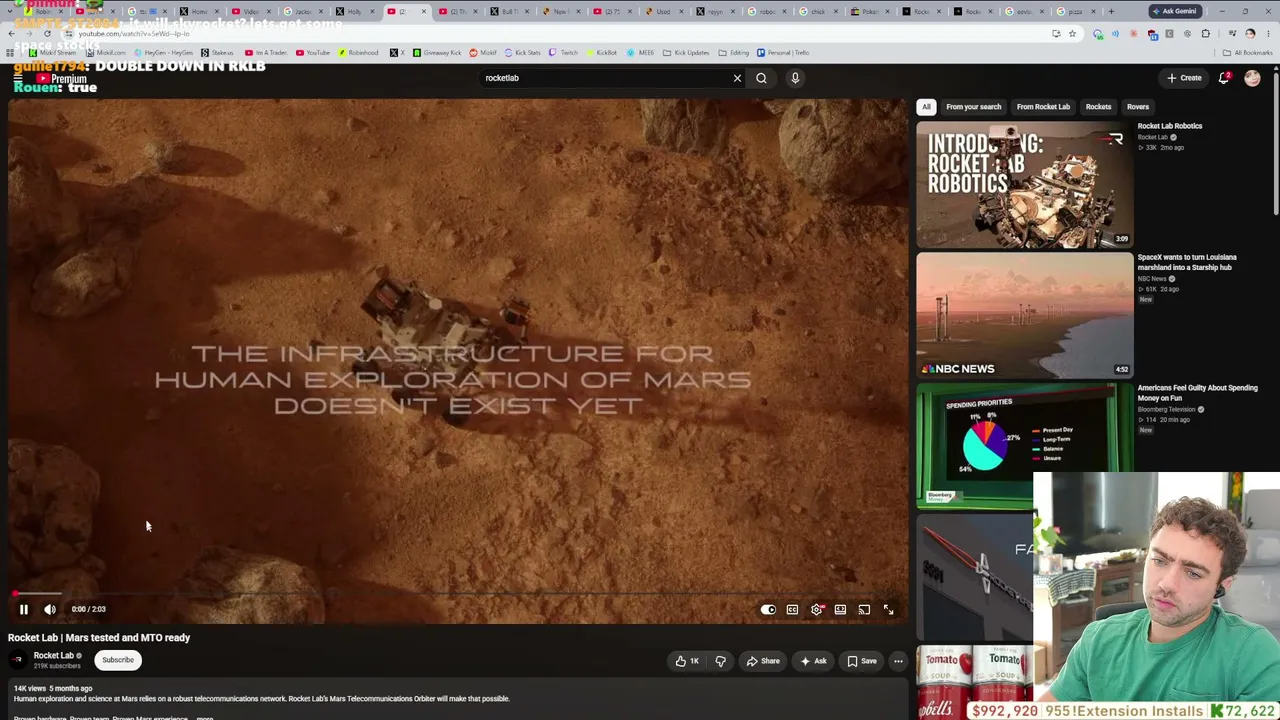Turn on closed captions in player
The width and height of the screenshot is (1280, 720).
[792, 609]
